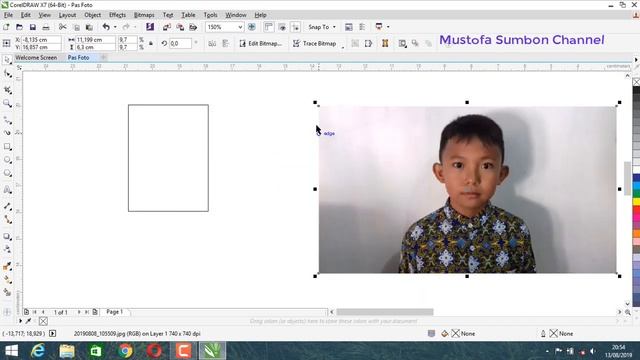This screenshot has height=360, width=640.
Task: Select the Drop Shadow tool
Action: [x=7, y=237]
